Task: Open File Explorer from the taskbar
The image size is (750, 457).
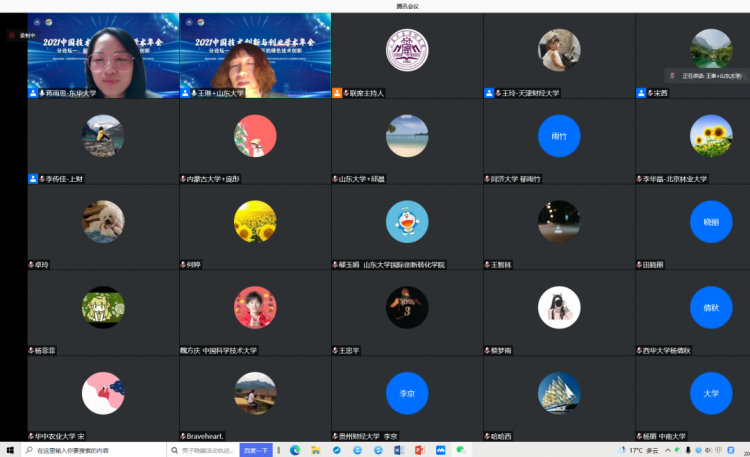Action: coord(316,450)
